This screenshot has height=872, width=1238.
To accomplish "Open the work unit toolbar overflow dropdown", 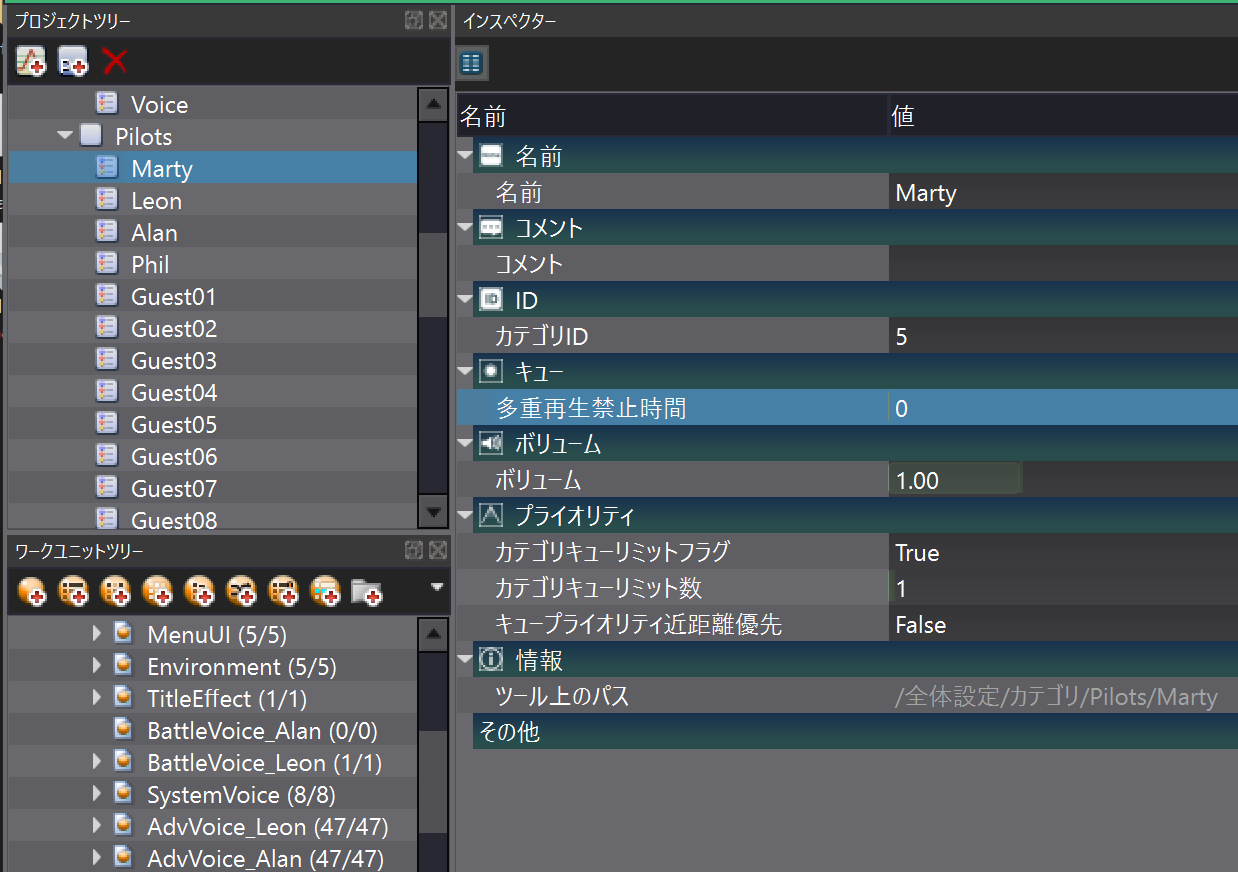I will (436, 587).
